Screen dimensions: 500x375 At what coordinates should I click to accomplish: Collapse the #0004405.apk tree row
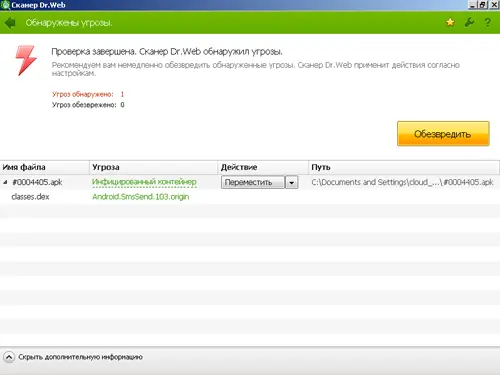5,182
